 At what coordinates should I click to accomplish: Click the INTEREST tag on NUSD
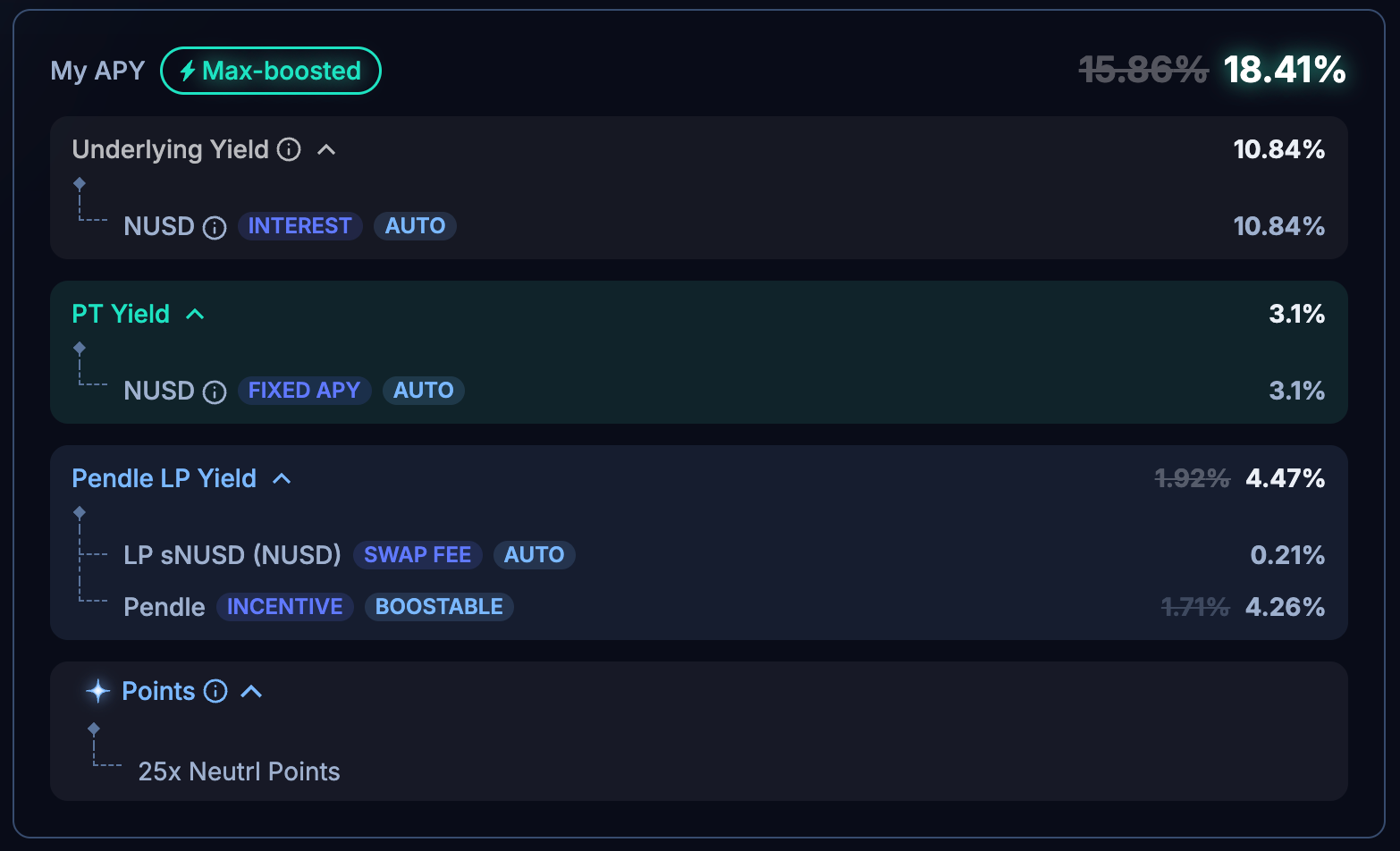coord(299,226)
